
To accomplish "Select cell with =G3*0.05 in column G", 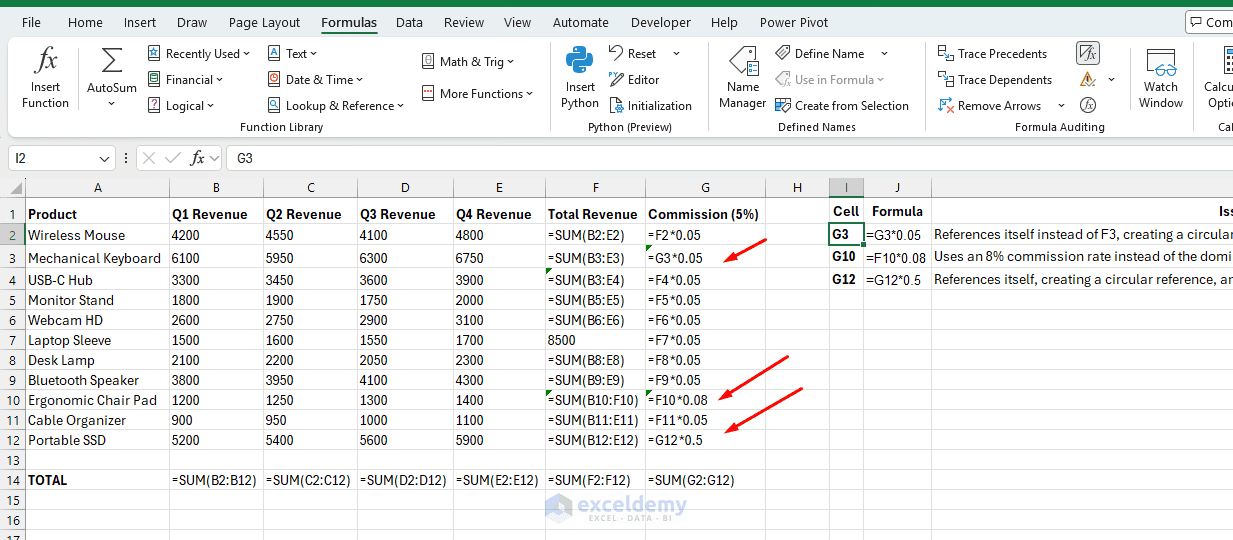I will 705,258.
